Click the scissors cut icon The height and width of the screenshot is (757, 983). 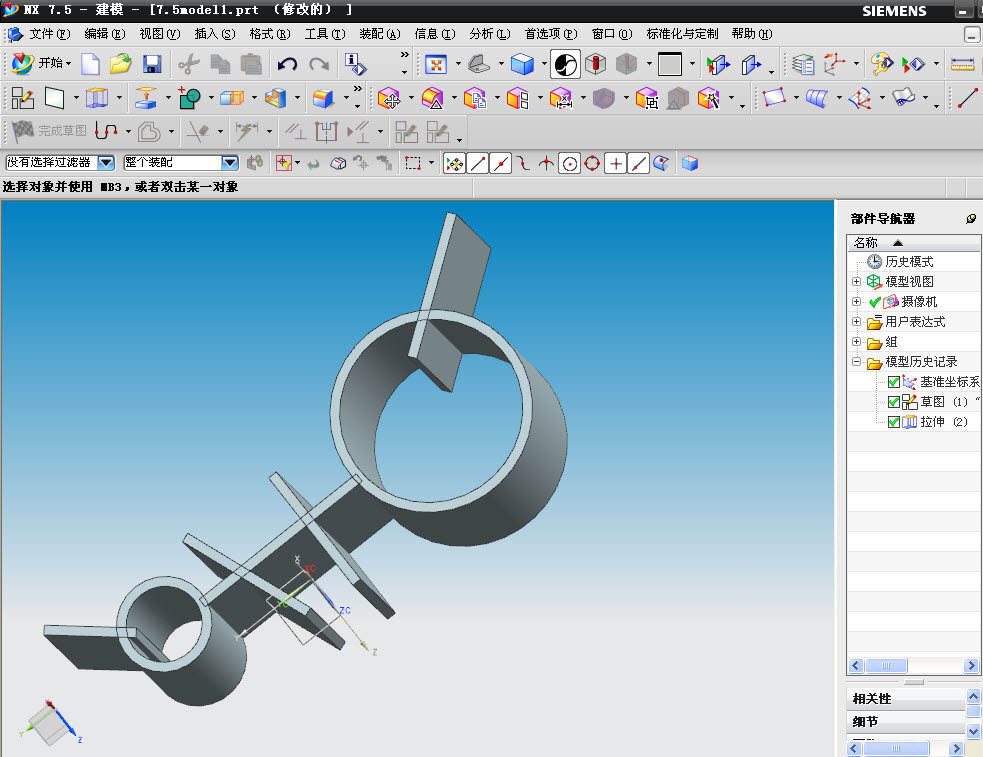(188, 64)
